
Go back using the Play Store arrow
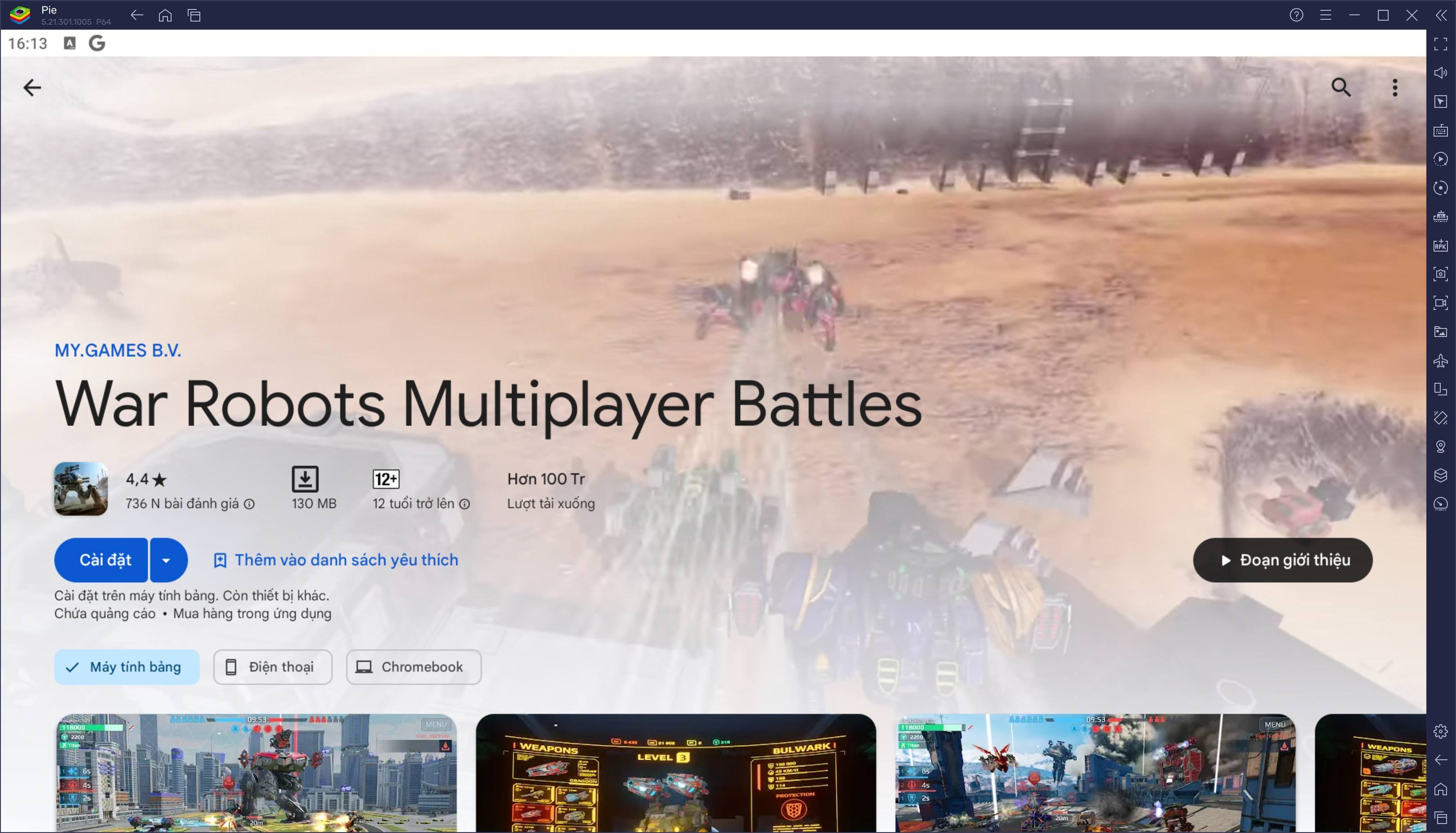click(x=32, y=88)
